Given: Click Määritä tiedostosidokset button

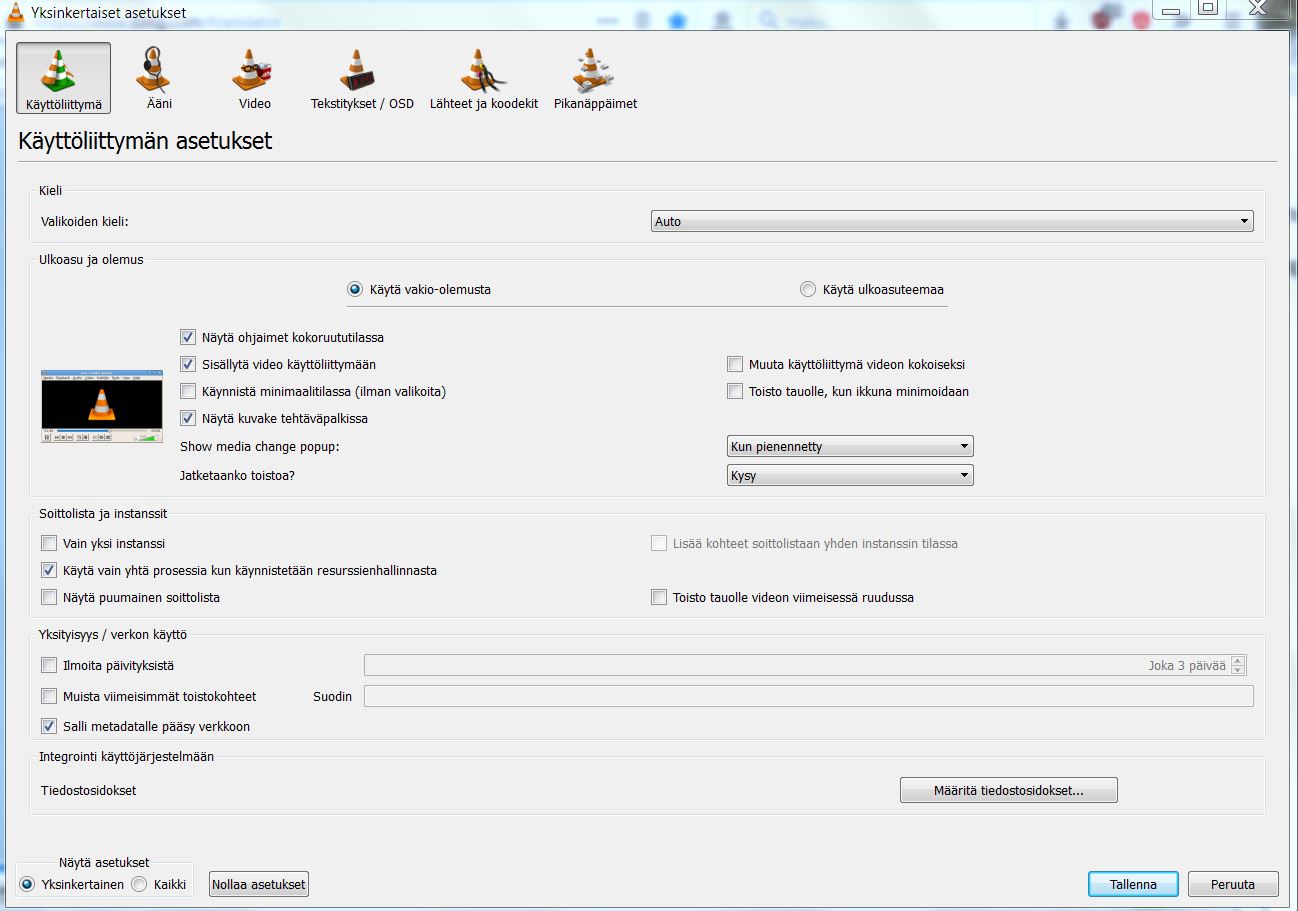Looking at the screenshot, I should tap(1008, 791).
